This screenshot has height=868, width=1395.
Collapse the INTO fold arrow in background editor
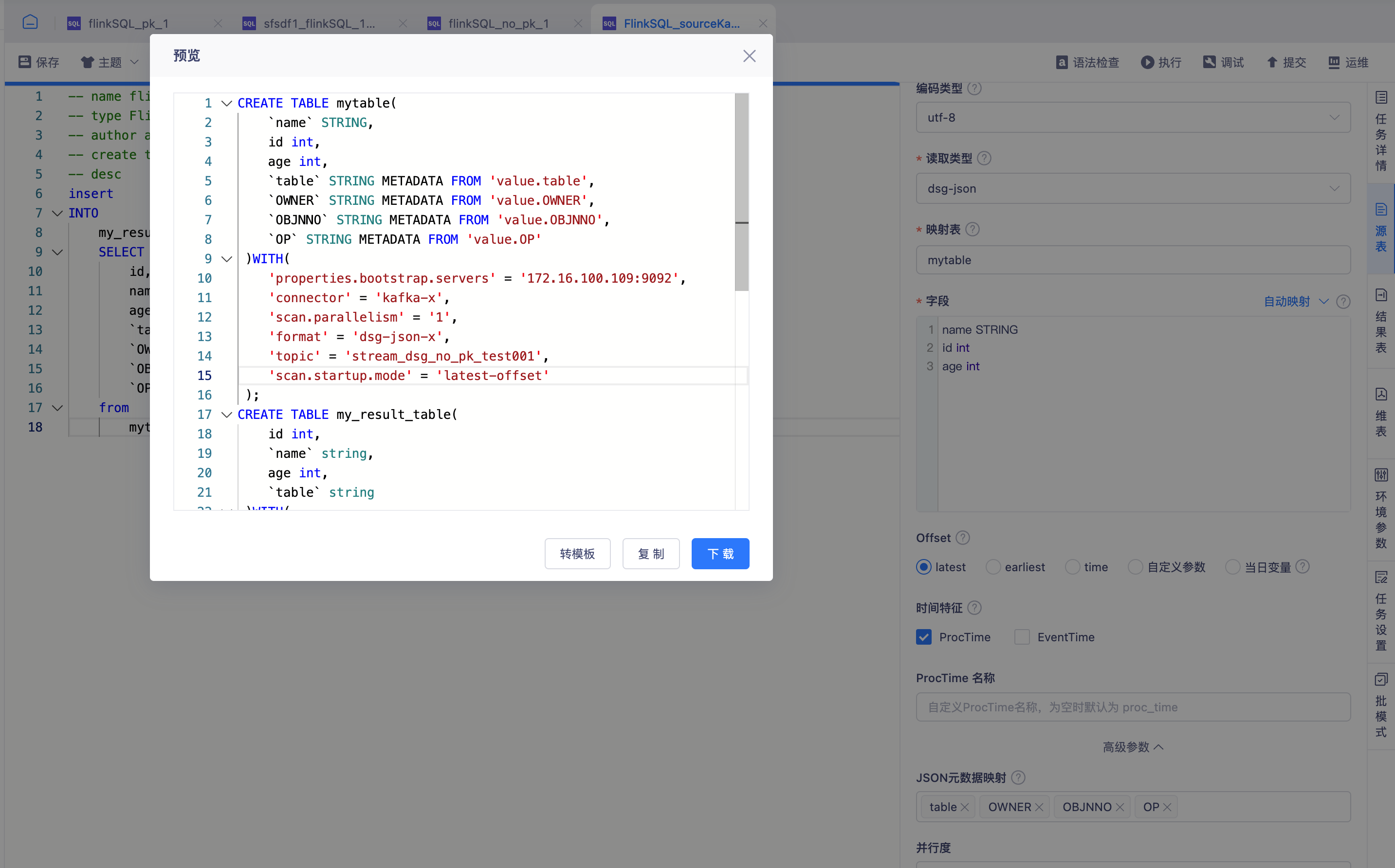click(57, 213)
